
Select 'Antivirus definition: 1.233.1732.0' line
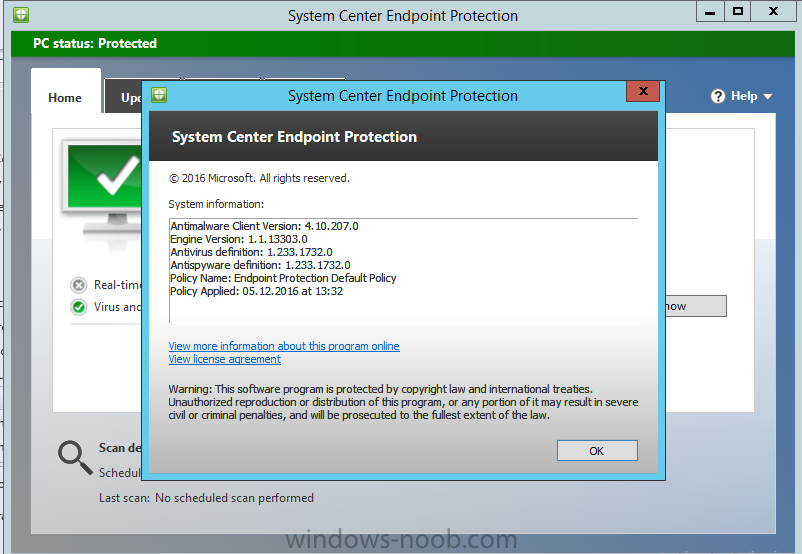tap(251, 252)
